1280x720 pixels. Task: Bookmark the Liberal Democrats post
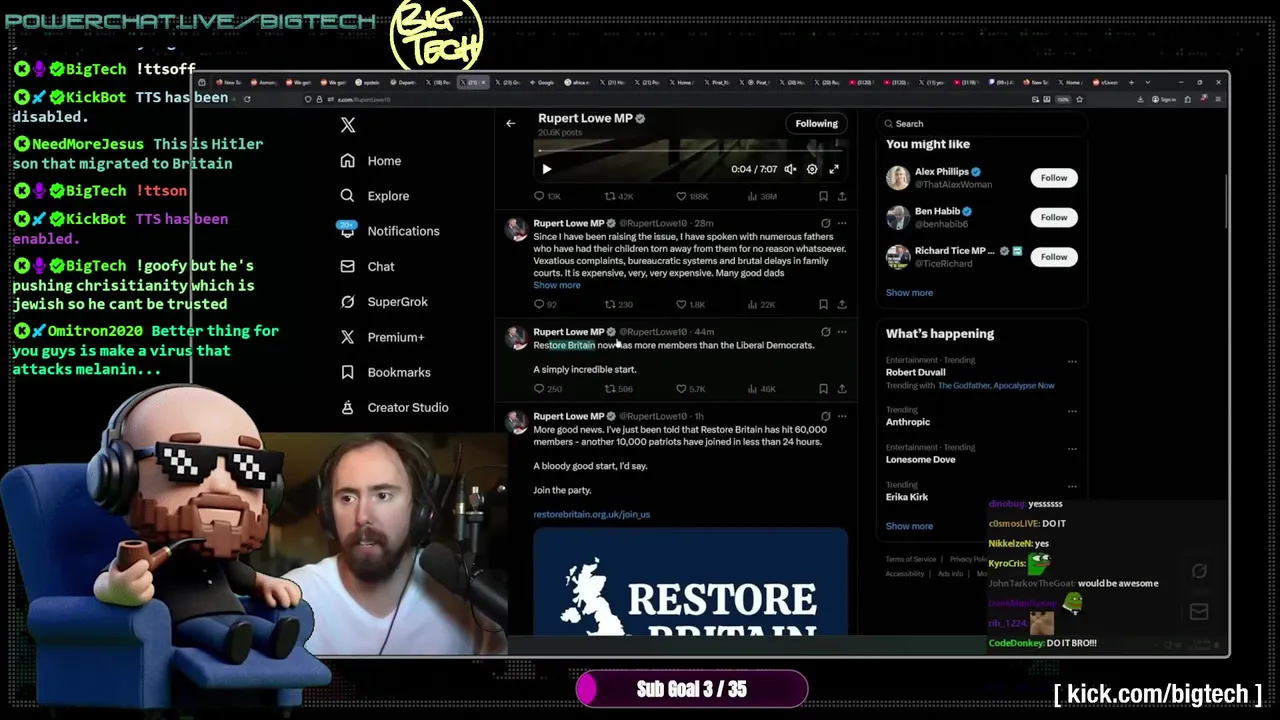click(823, 389)
